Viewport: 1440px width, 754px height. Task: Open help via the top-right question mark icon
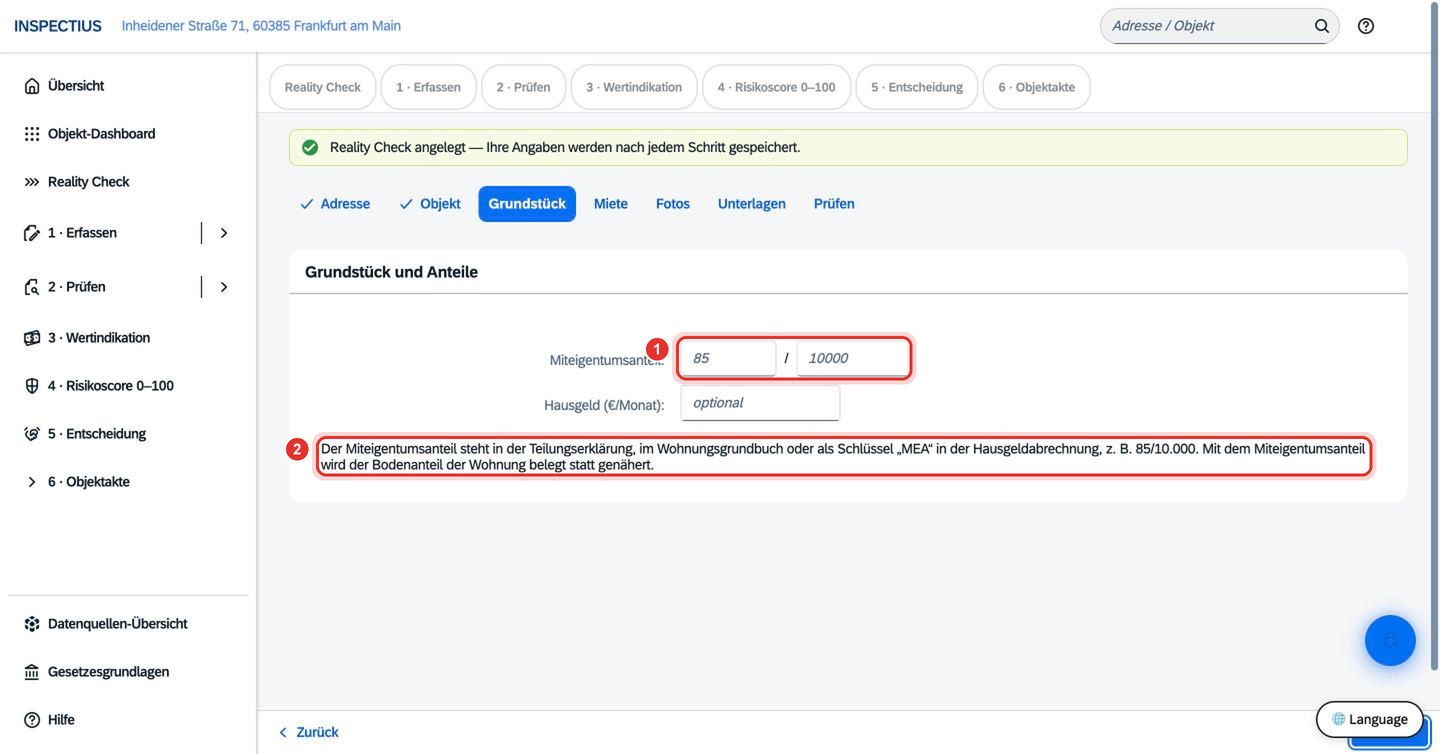(x=1366, y=26)
